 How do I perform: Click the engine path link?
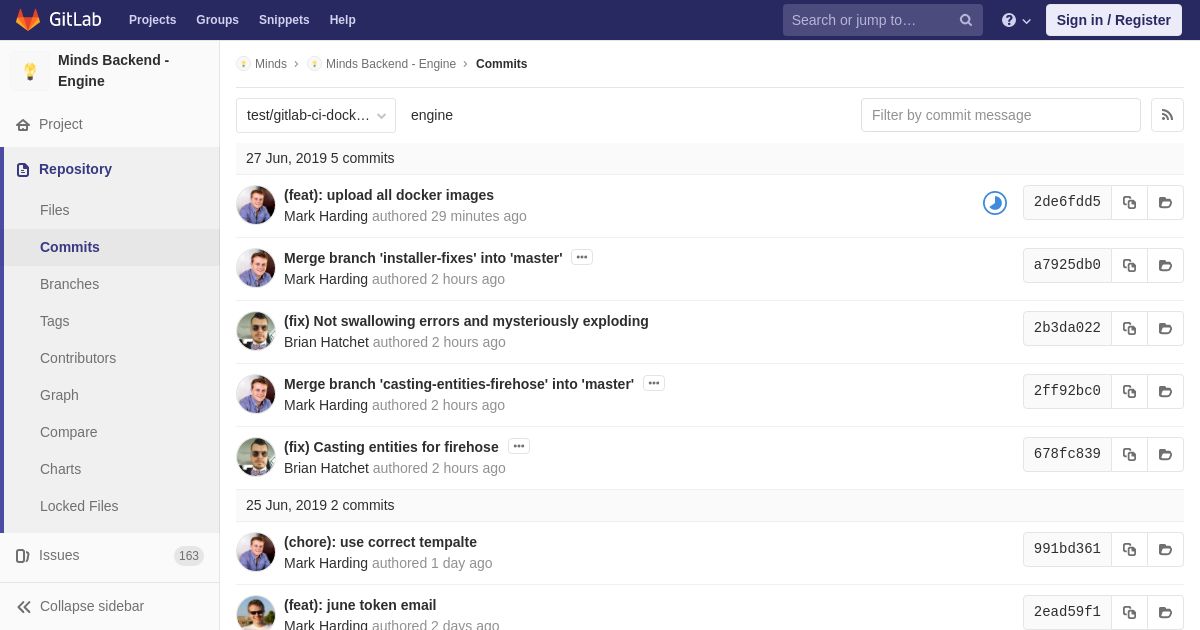pos(432,115)
